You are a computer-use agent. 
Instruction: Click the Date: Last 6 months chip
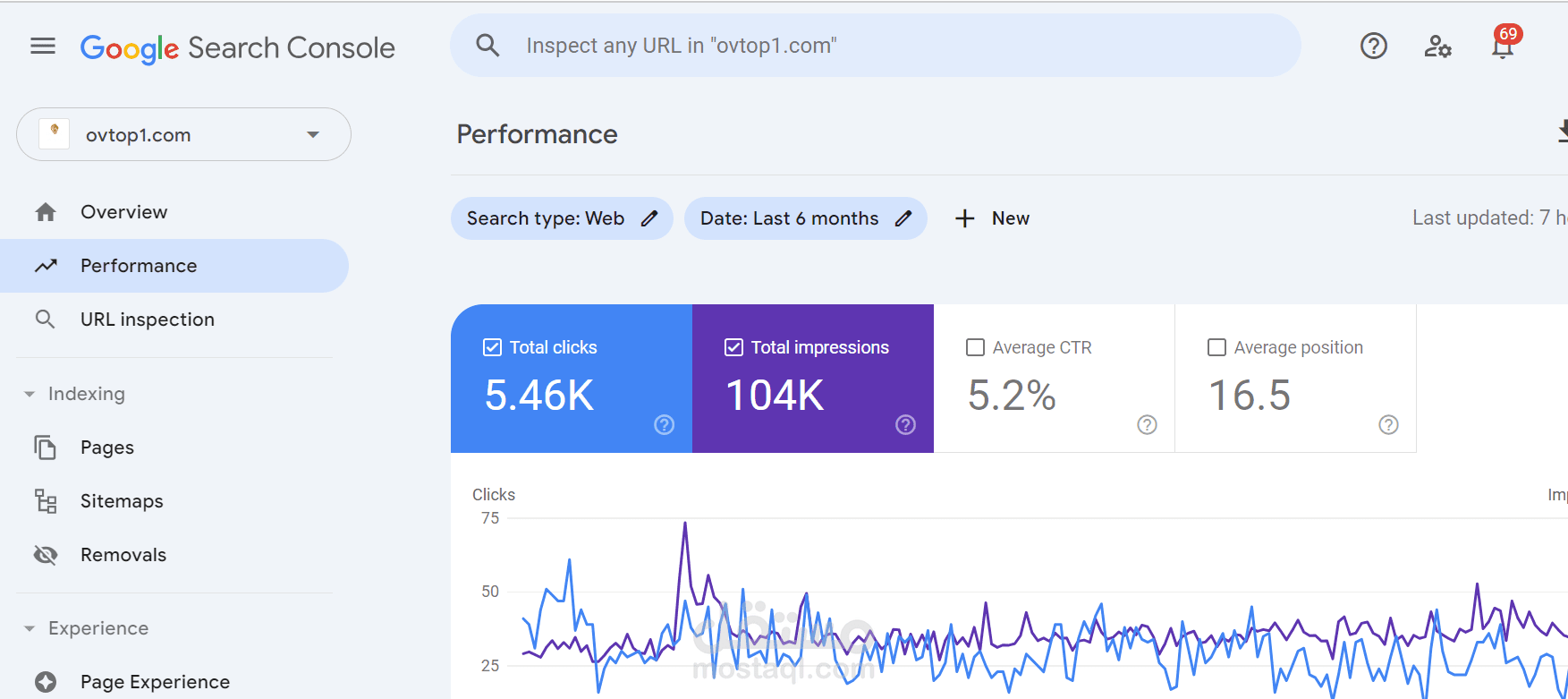[x=806, y=218]
